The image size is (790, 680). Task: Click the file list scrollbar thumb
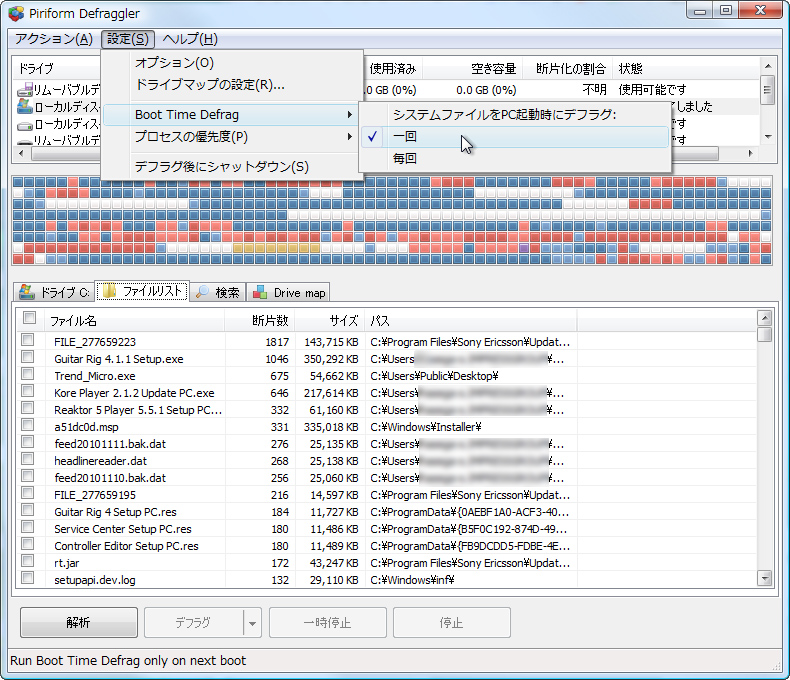[765, 334]
